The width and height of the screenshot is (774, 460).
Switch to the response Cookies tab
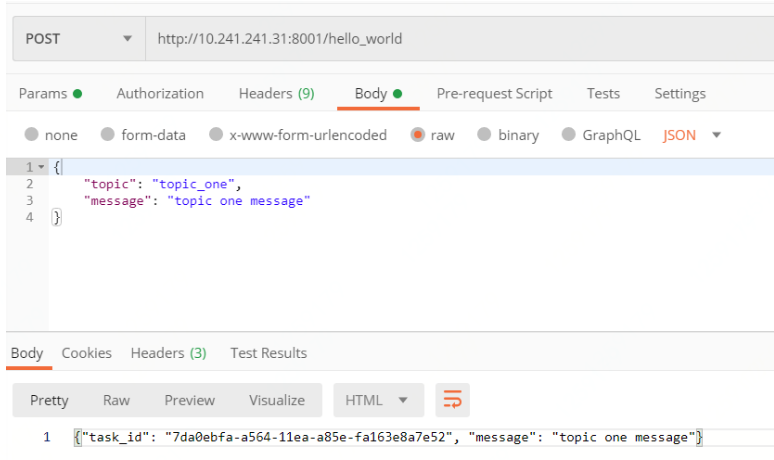[86, 353]
